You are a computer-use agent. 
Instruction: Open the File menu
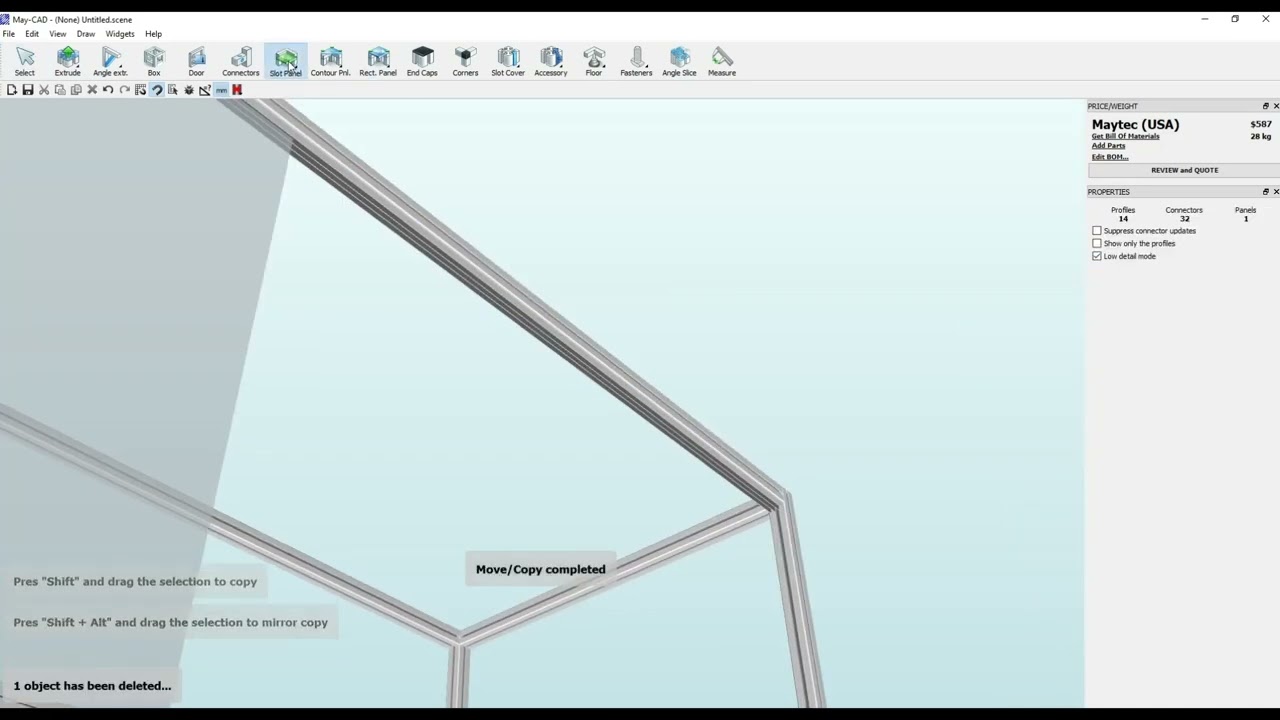tap(9, 34)
